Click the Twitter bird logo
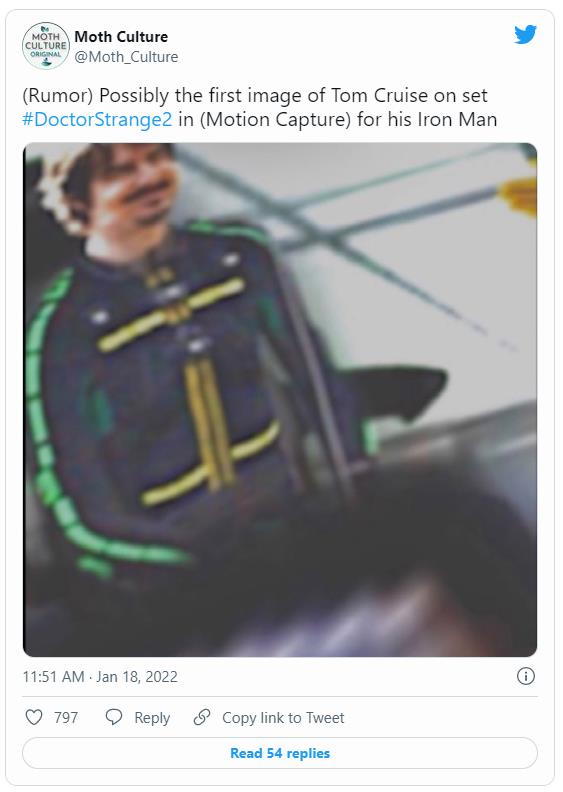This screenshot has width=563, height=792. (525, 35)
